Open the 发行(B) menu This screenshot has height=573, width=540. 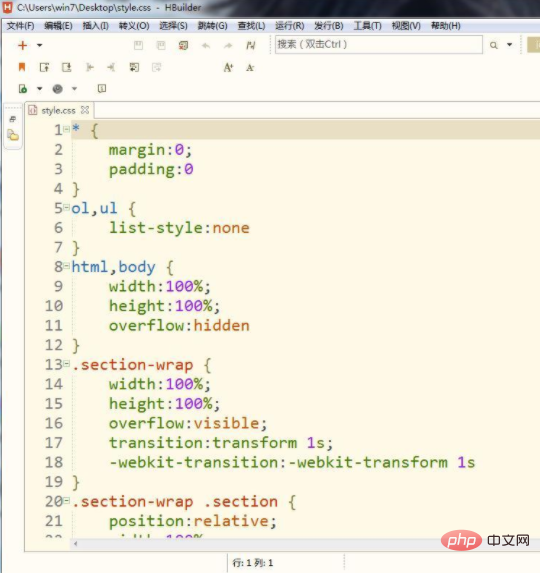(328, 26)
